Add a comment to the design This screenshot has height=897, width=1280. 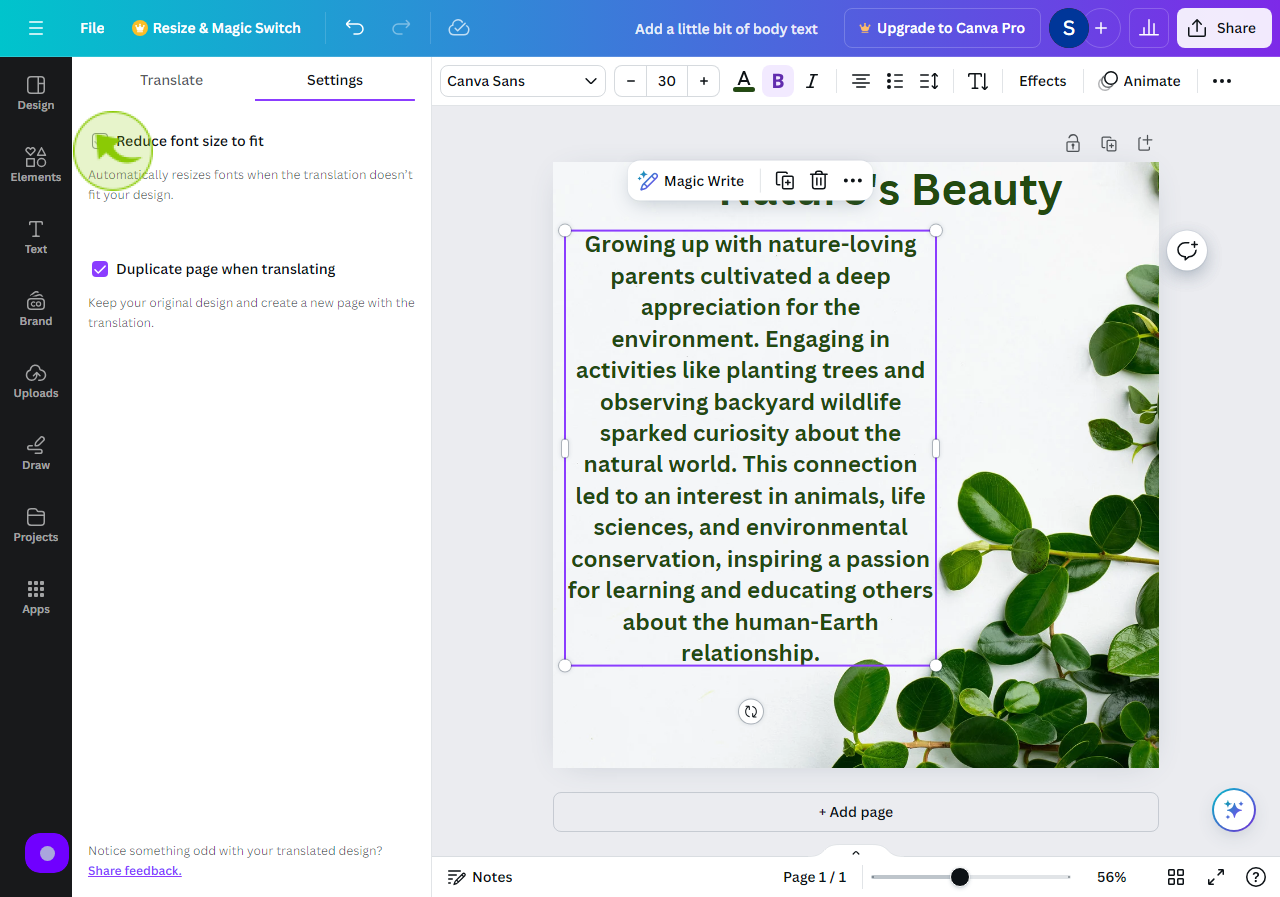(1187, 250)
